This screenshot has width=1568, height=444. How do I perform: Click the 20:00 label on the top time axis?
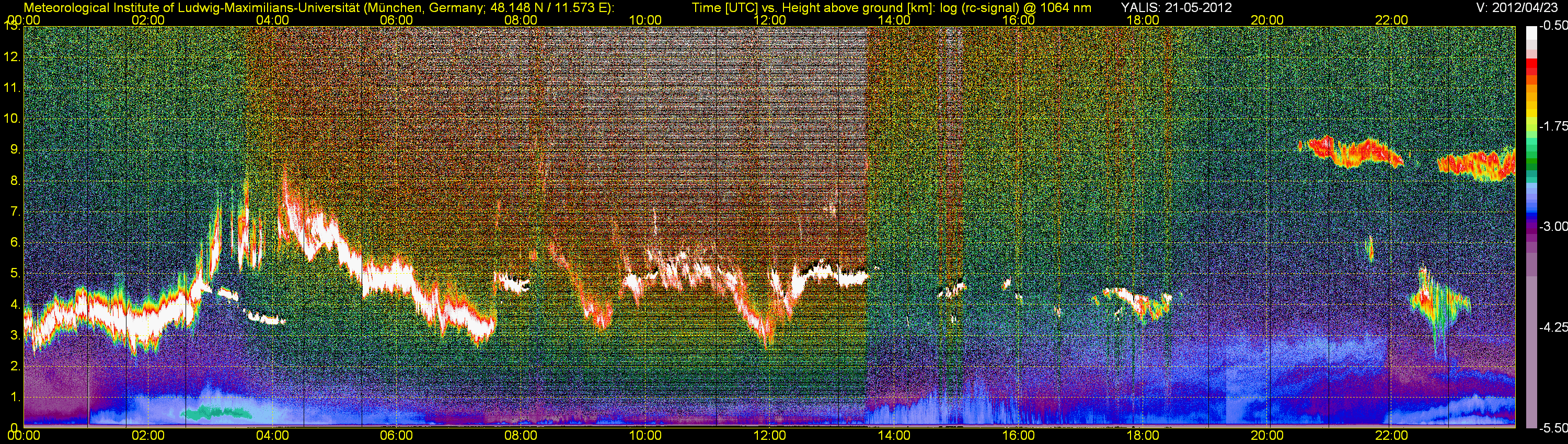[1267, 20]
